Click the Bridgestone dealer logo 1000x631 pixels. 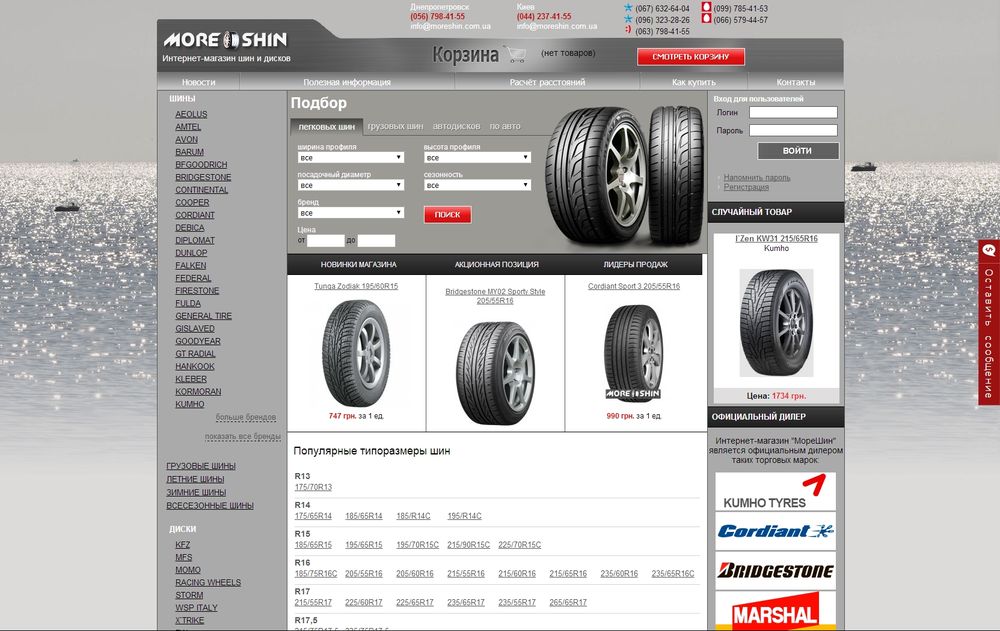775,570
